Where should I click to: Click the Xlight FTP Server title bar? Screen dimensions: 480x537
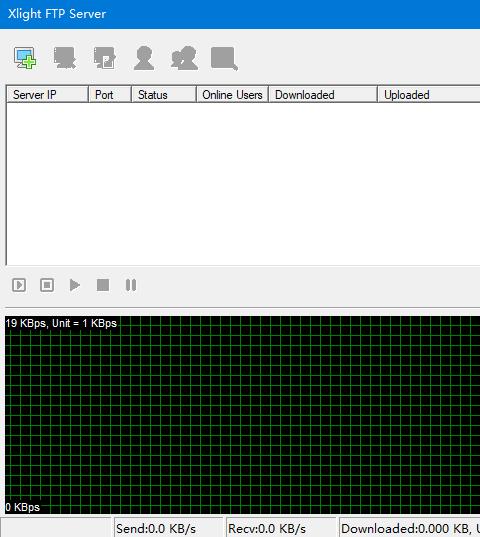coord(240,14)
